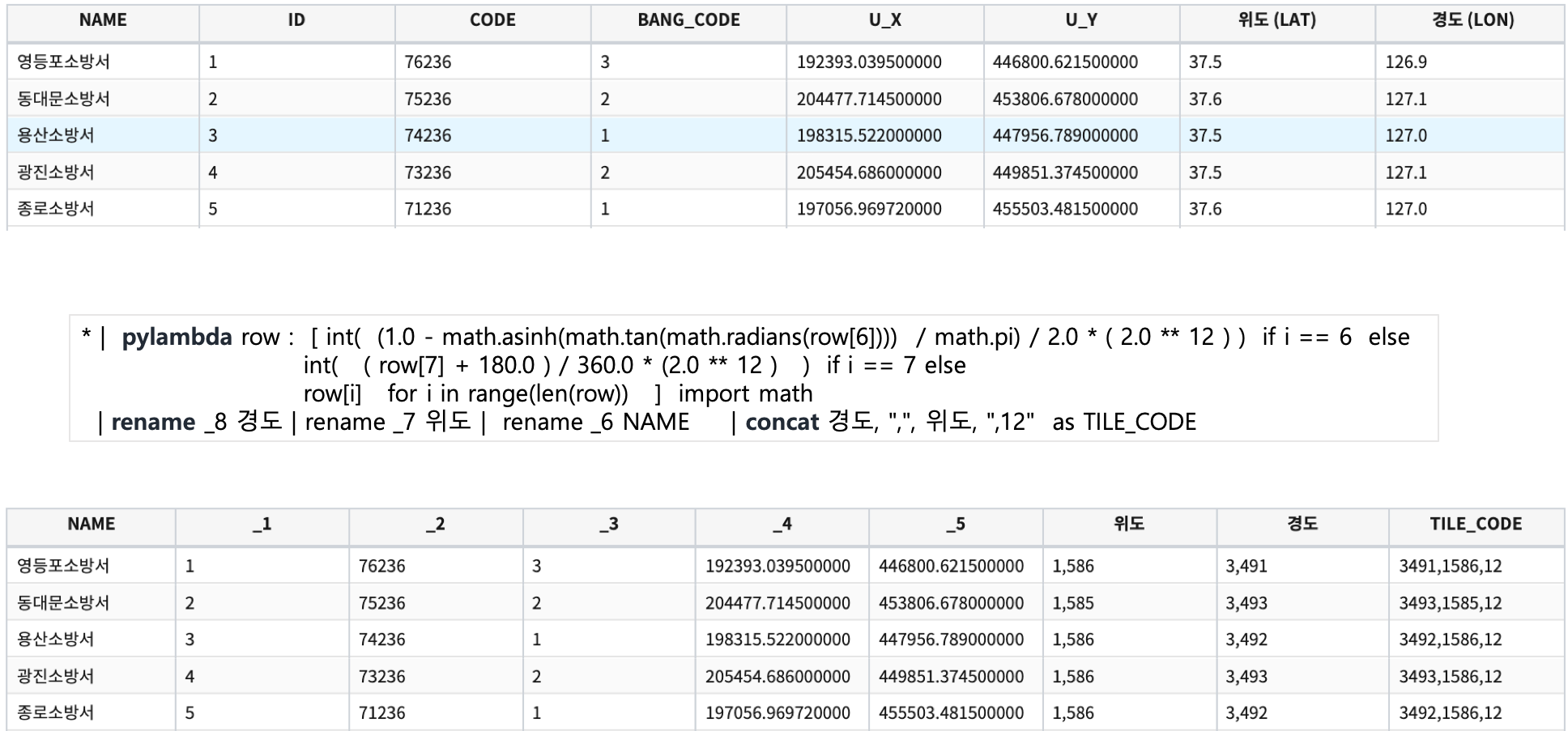The image size is (1568, 731).
Task: Click 'import math' text in the query
Action: pos(745,393)
